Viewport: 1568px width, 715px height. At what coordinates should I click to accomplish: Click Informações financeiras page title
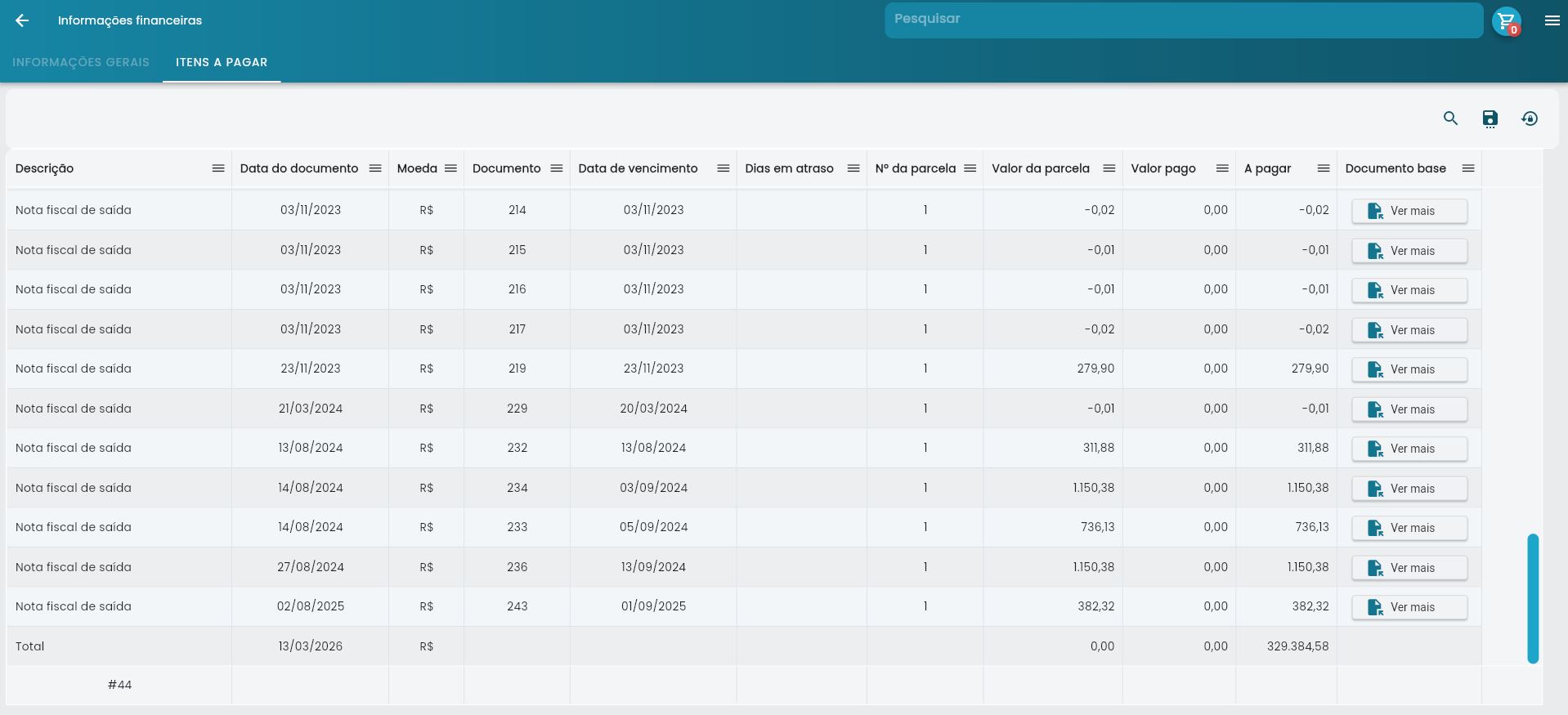click(x=130, y=20)
